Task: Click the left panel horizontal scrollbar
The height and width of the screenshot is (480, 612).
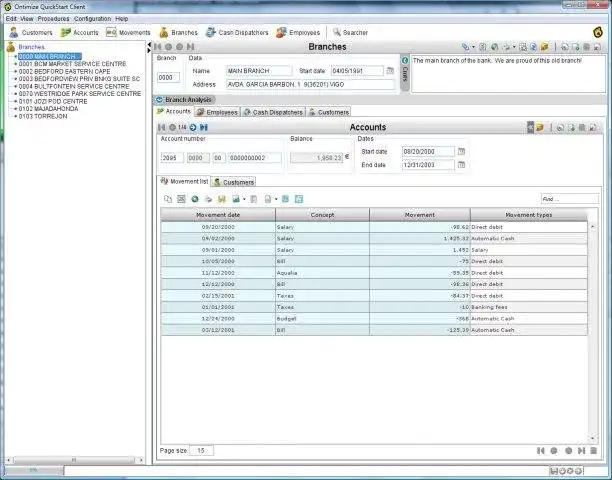Action: [74, 460]
